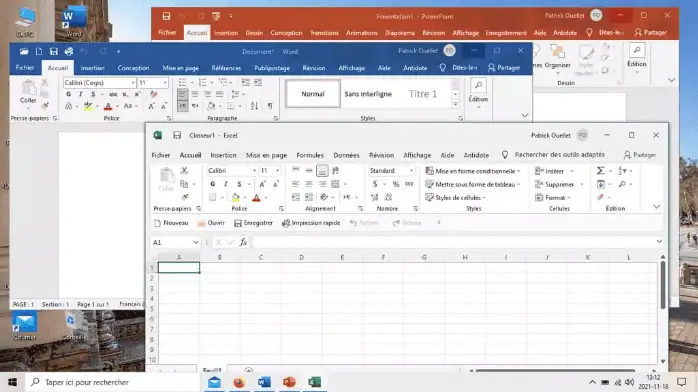This screenshot has width=698, height=392.
Task: Select the Excel format painter brush
Action: 185,197
